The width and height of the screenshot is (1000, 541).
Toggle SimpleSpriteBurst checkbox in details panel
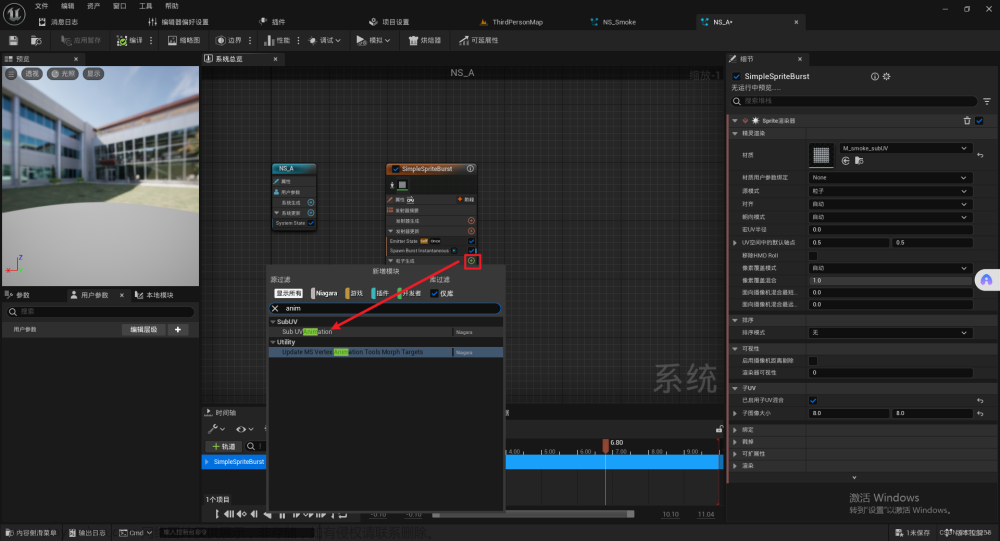737,76
